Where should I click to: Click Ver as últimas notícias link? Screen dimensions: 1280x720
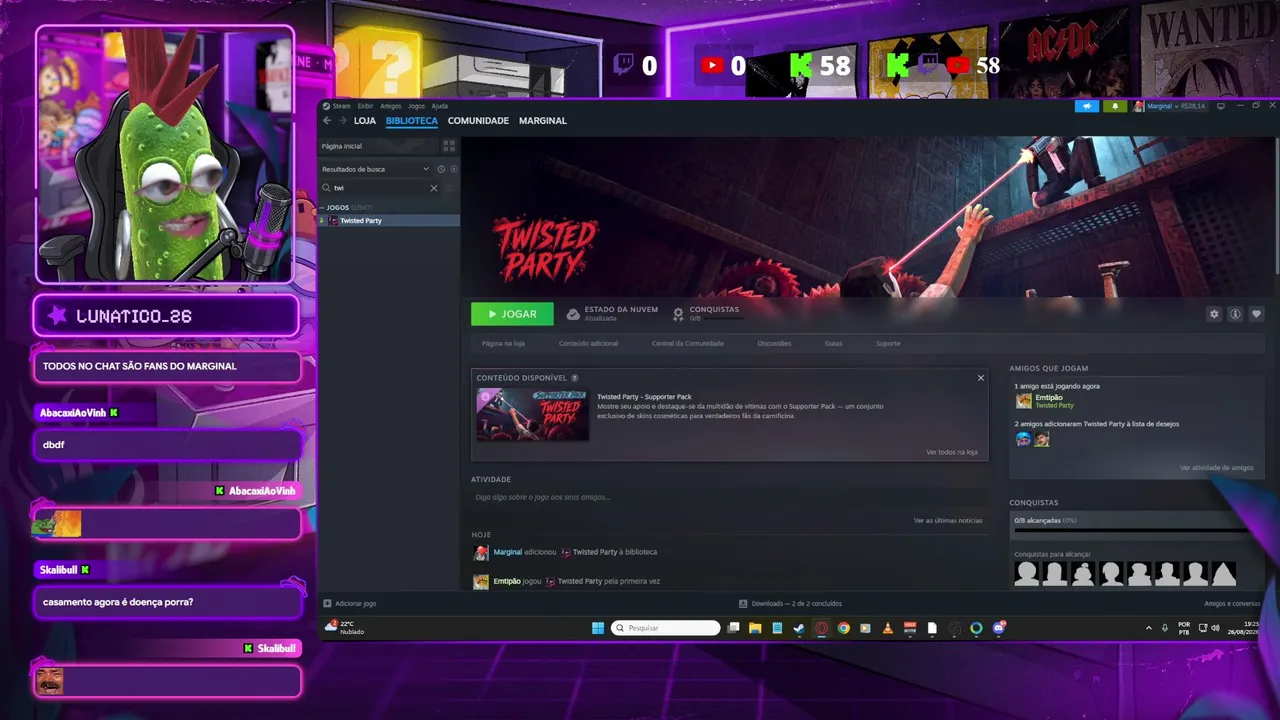948,521
